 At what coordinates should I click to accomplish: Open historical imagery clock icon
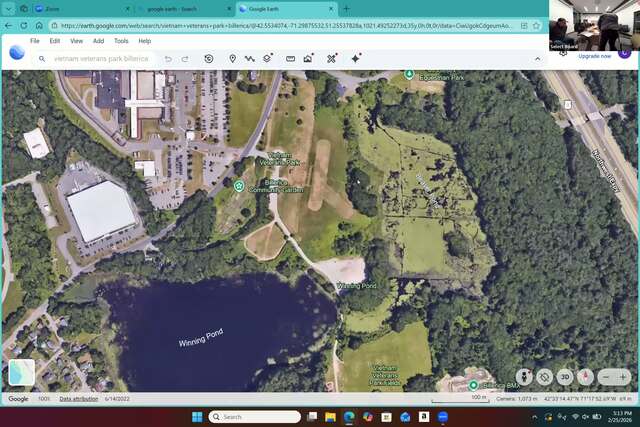point(208,59)
